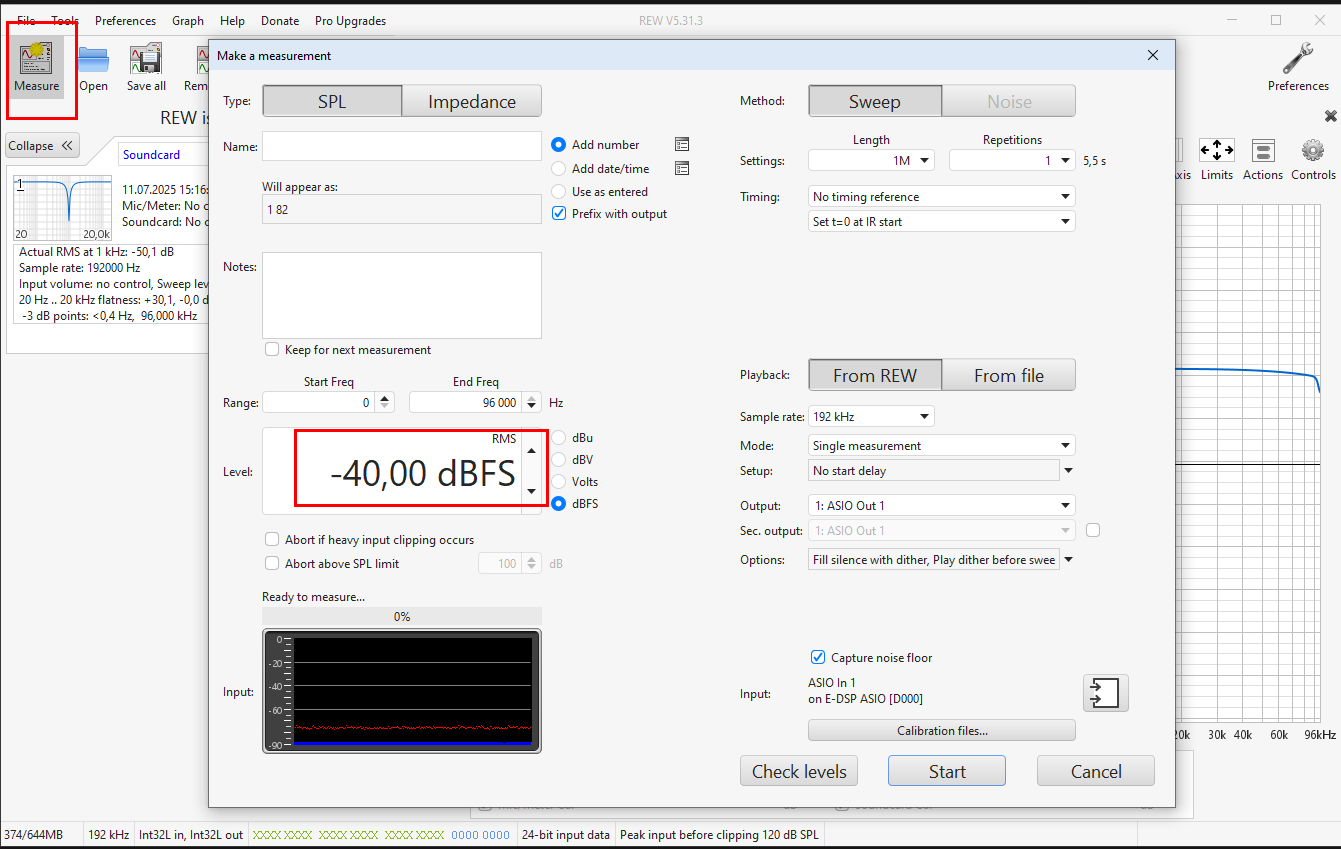This screenshot has height=849, width=1341.
Task: Select Add number radio button
Action: coord(559,145)
